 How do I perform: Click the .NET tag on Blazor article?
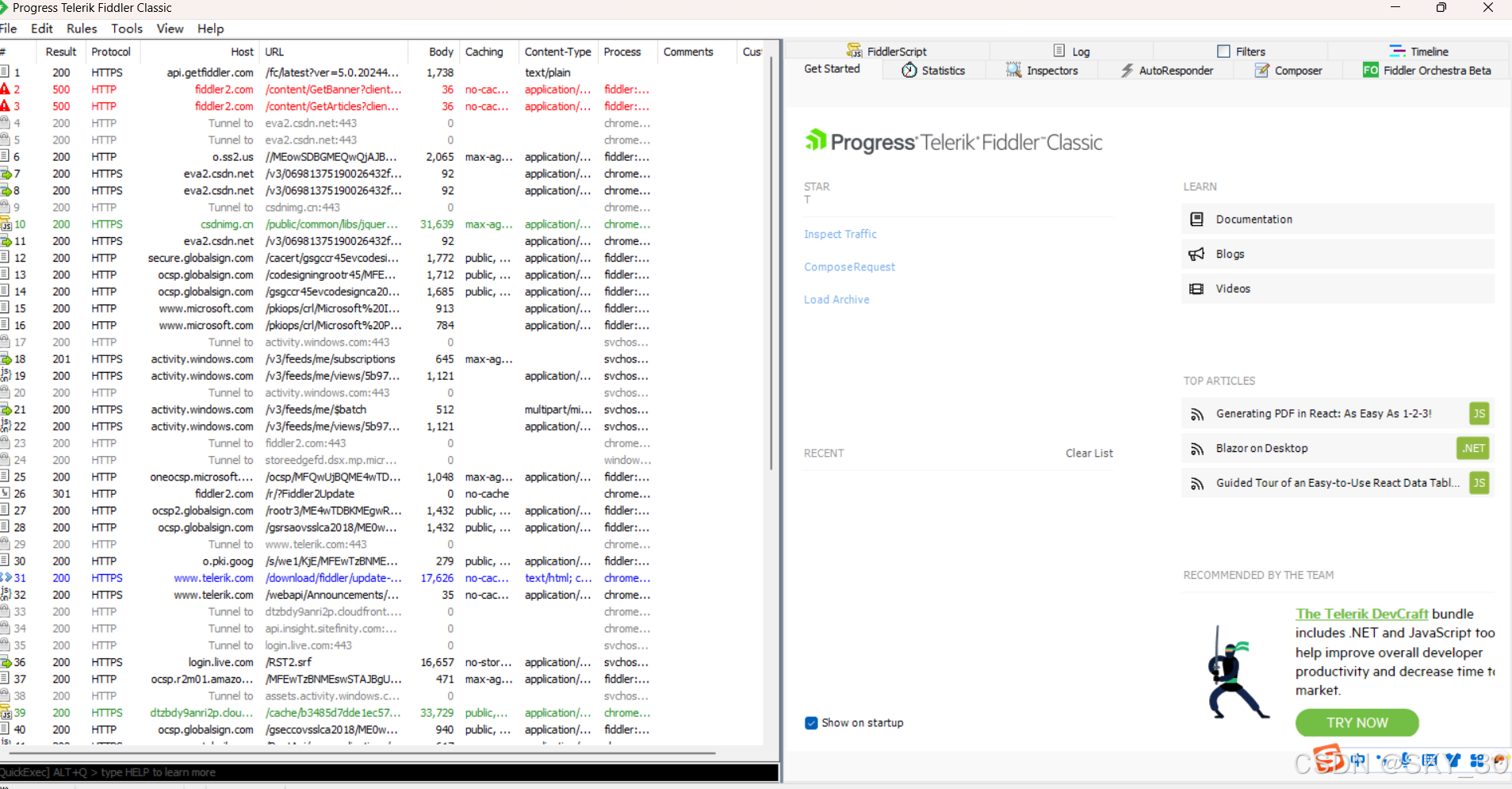tap(1473, 448)
